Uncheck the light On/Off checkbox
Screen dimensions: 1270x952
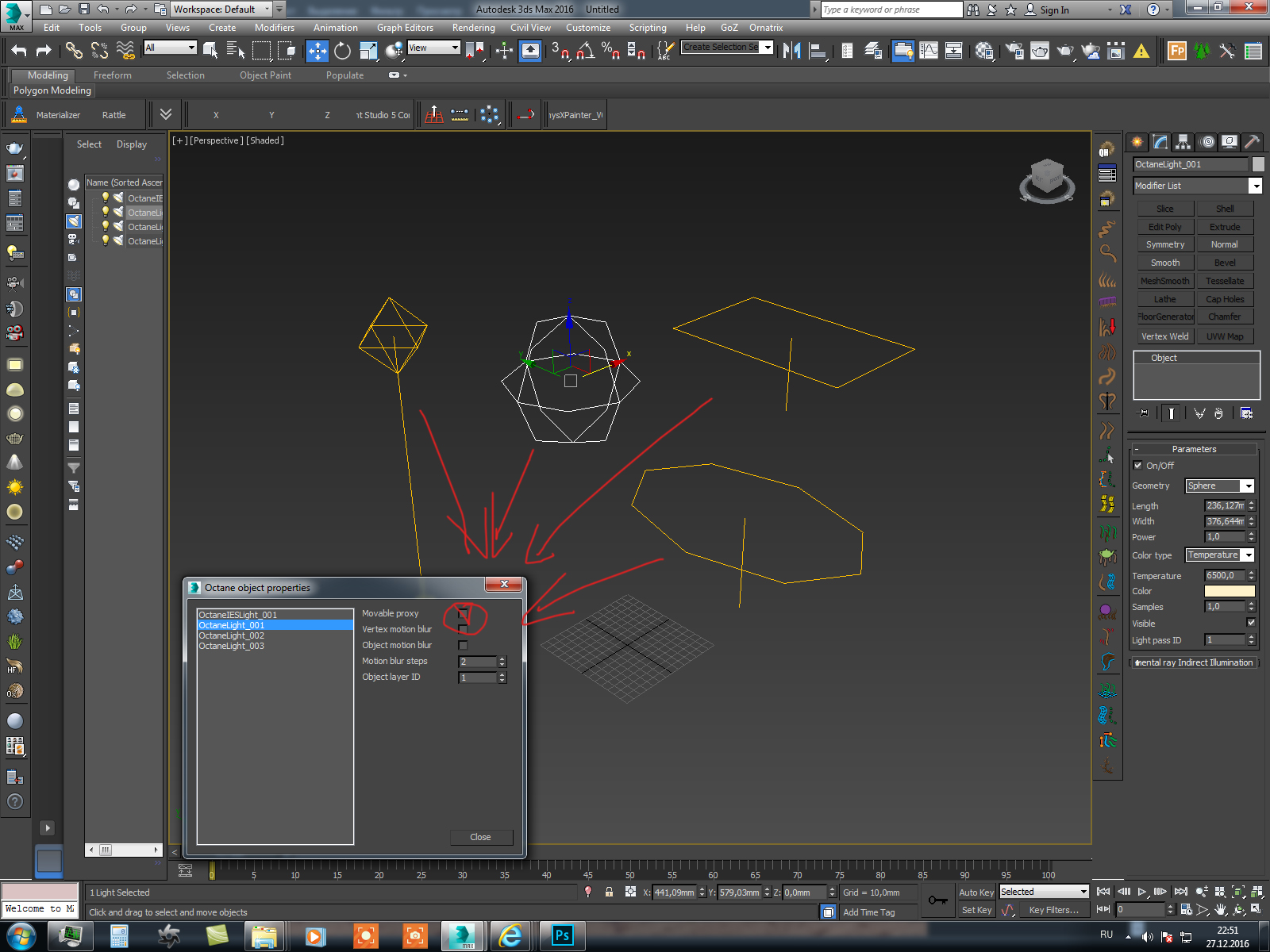click(1137, 466)
